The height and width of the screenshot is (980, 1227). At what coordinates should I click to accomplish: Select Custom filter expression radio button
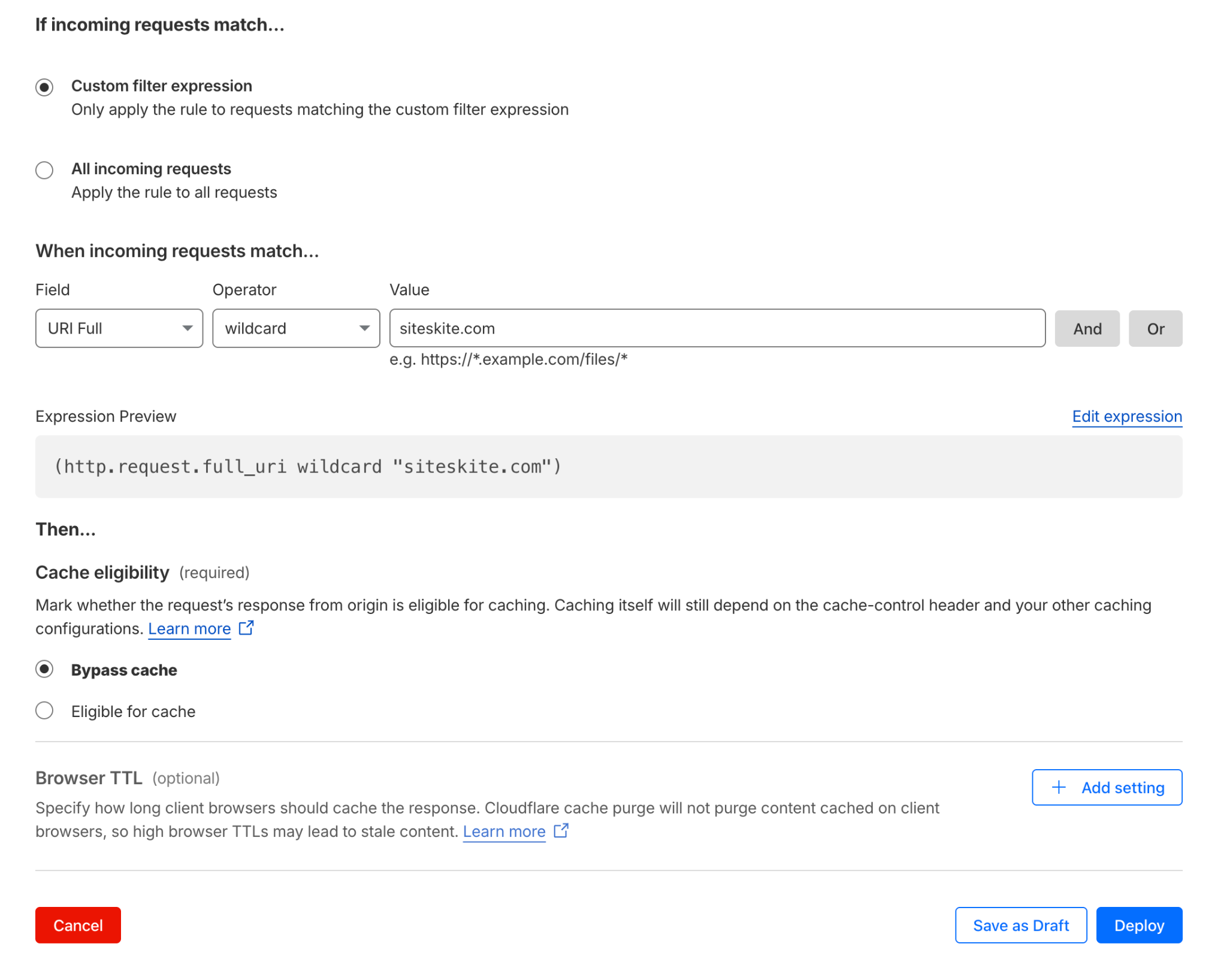tap(44, 87)
